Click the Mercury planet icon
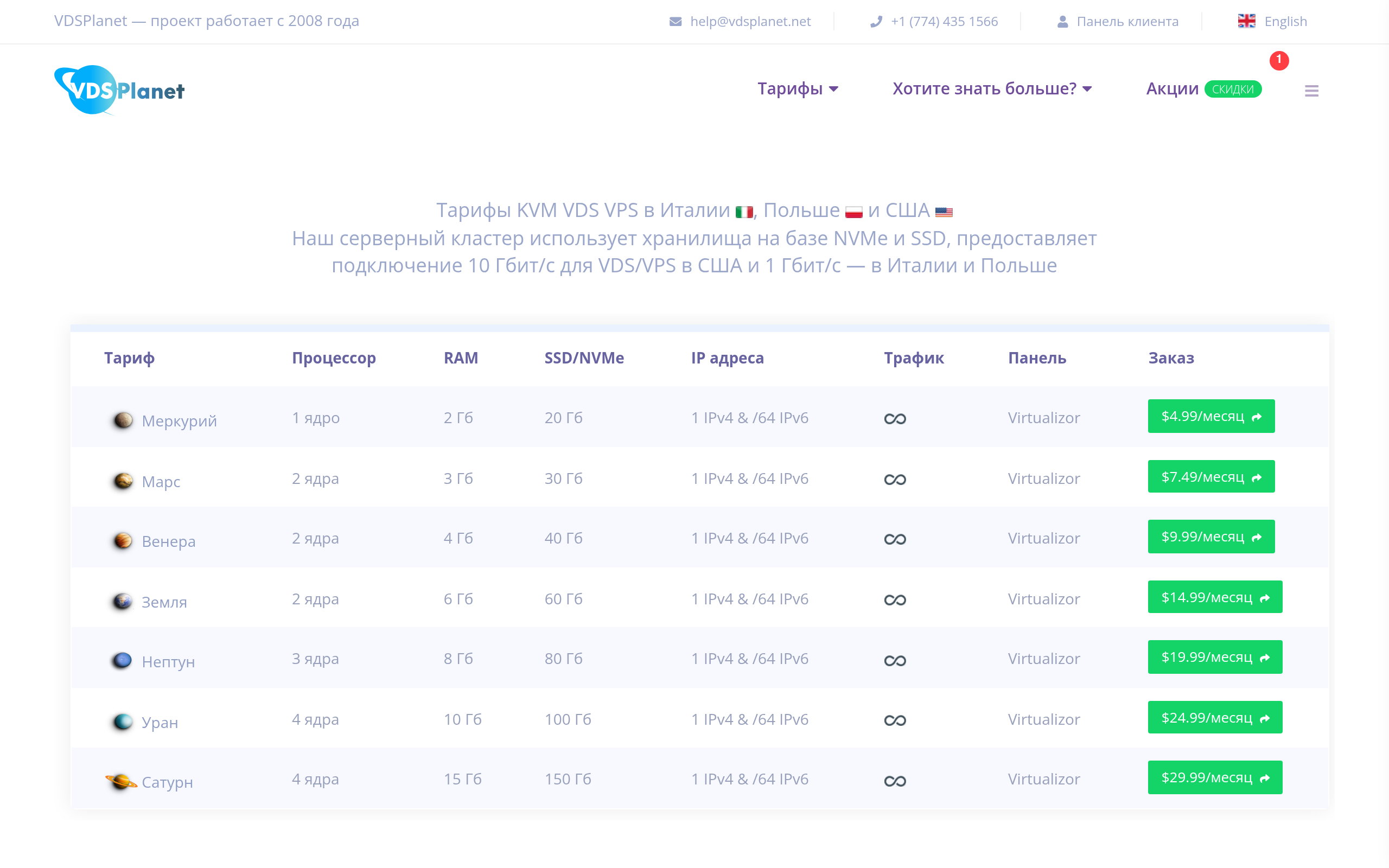The image size is (1389, 868). coord(122,420)
